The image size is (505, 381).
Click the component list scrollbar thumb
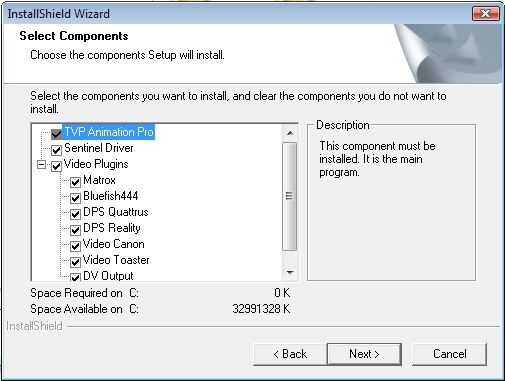pyautogui.click(x=289, y=196)
